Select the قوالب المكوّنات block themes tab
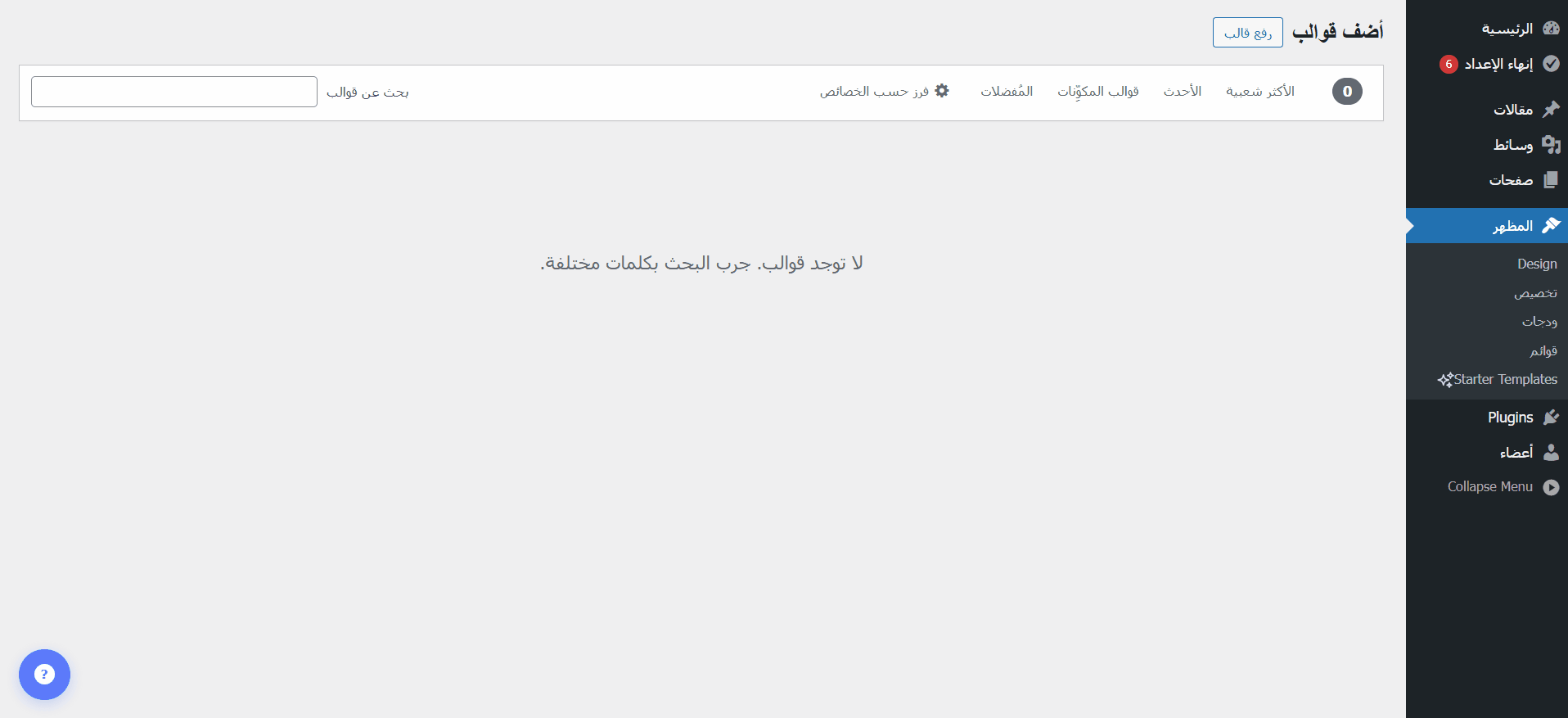1568x718 pixels. click(1097, 92)
